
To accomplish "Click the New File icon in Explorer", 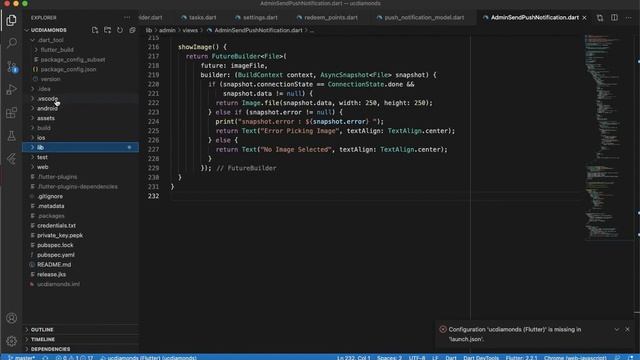I will (x=95, y=30).
